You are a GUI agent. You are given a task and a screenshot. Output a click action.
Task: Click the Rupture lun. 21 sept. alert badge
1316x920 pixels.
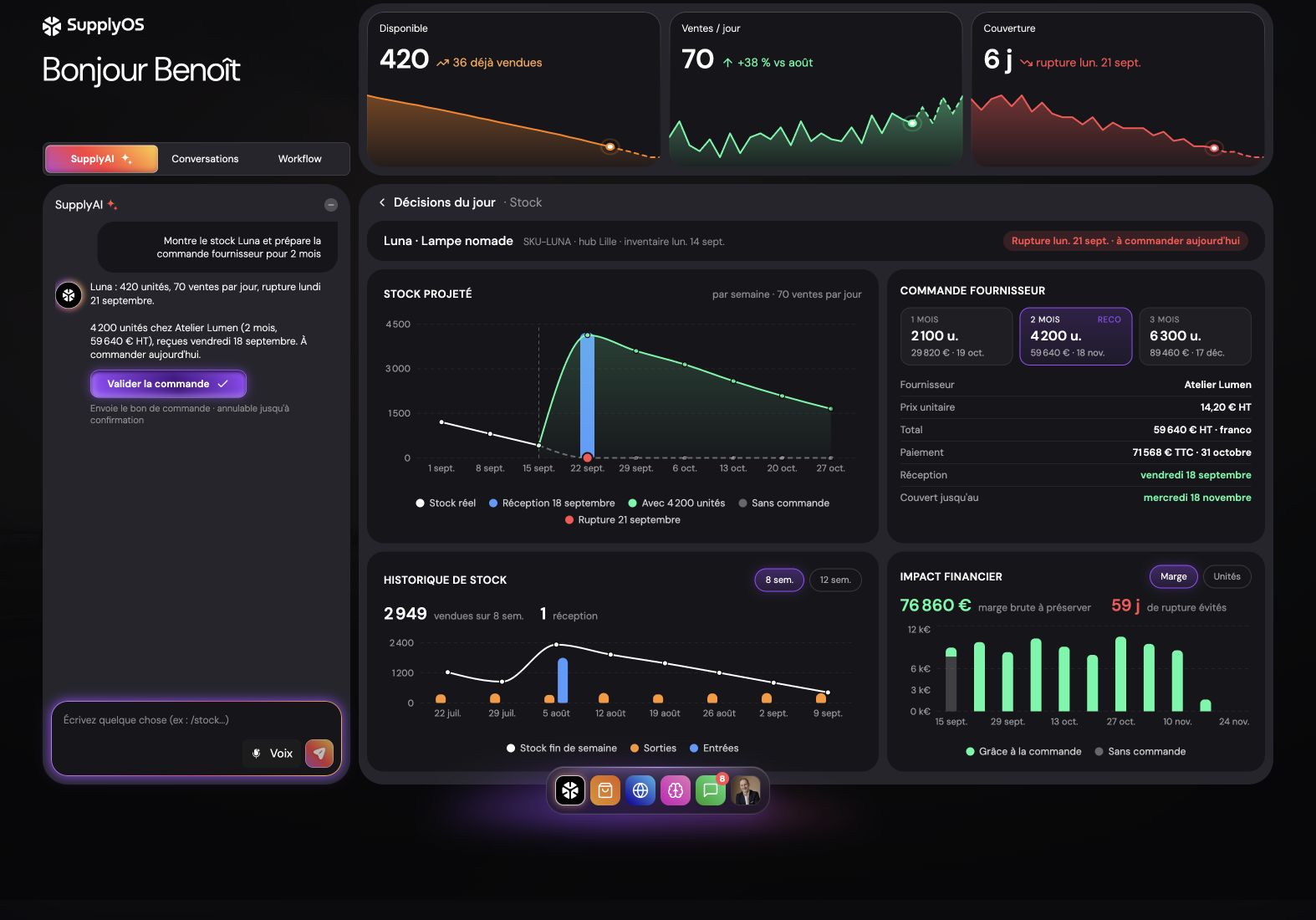1125,241
